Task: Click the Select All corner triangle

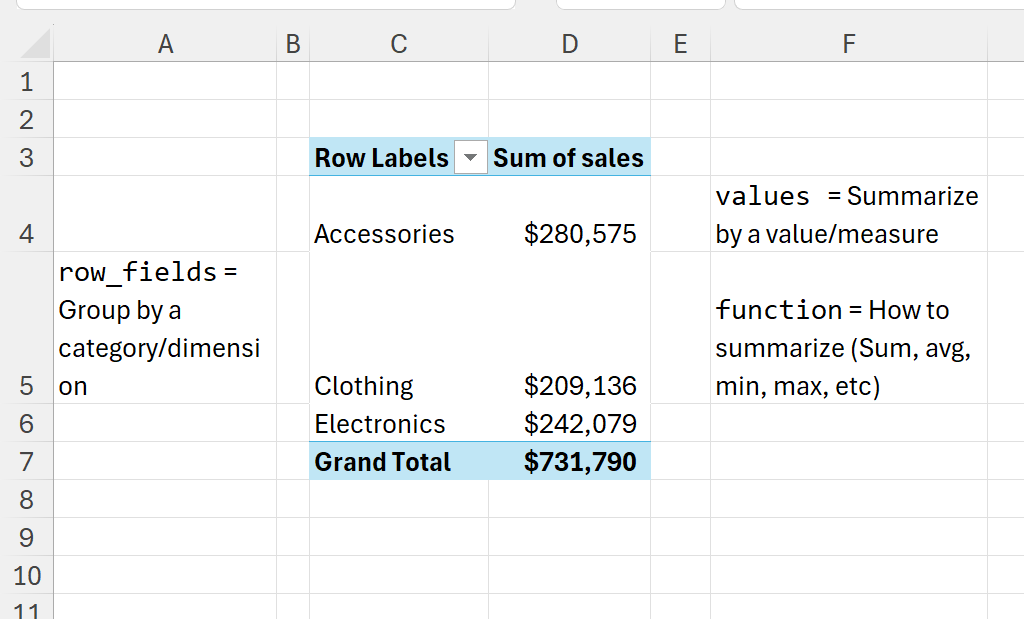Action: [x=35, y=43]
